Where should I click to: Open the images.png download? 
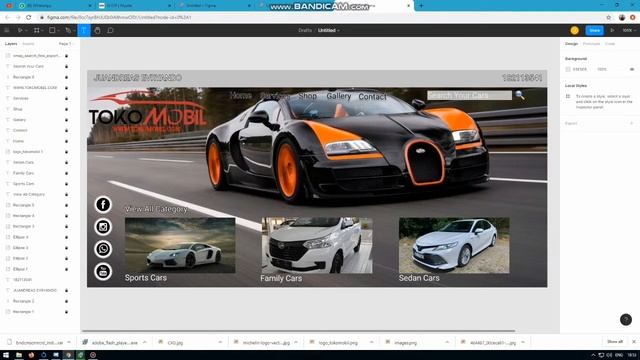tap(406, 342)
